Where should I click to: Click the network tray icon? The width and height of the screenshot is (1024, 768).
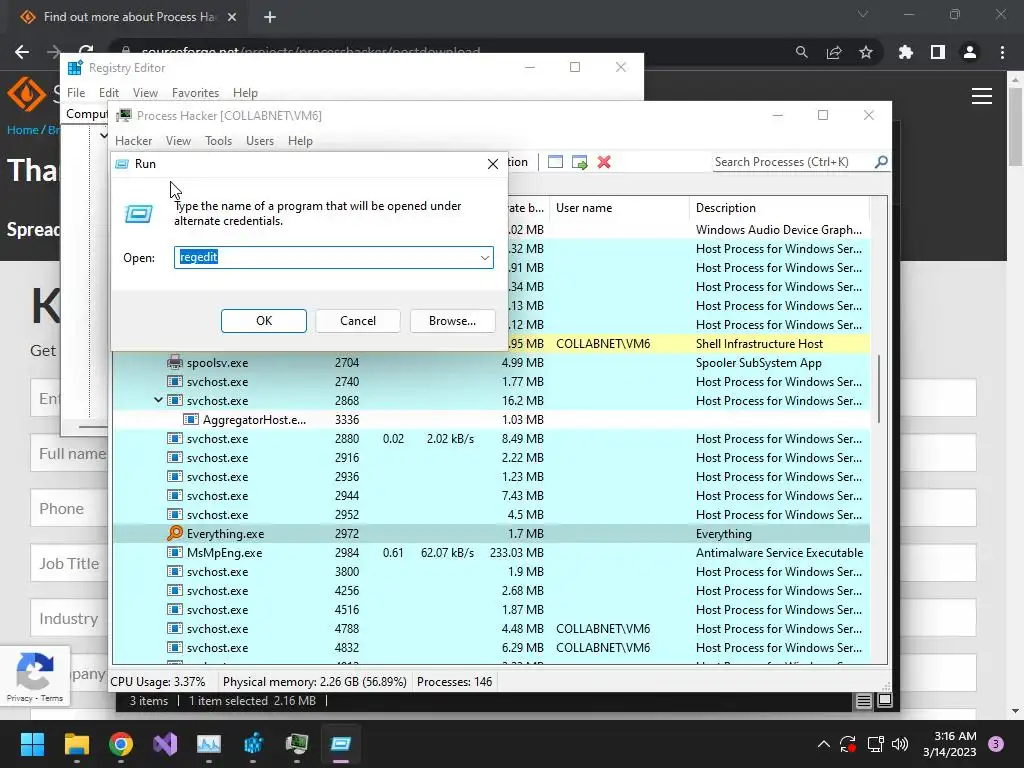pos(875,744)
